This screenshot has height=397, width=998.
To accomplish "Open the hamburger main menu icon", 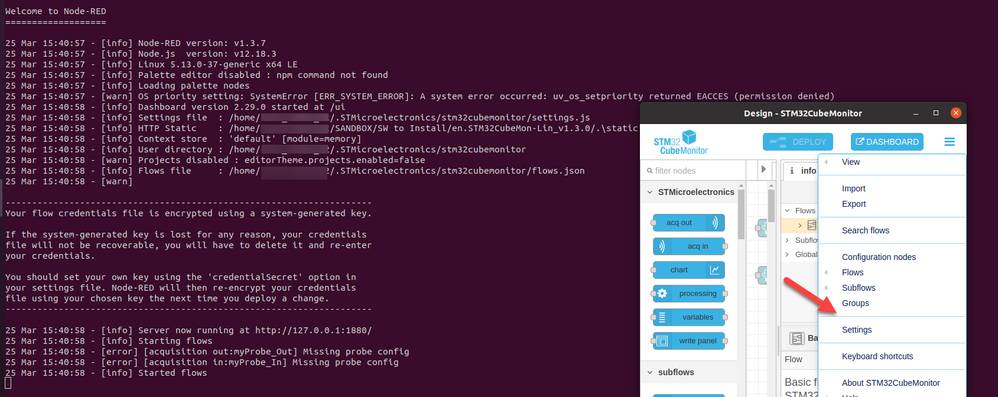I will [949, 142].
